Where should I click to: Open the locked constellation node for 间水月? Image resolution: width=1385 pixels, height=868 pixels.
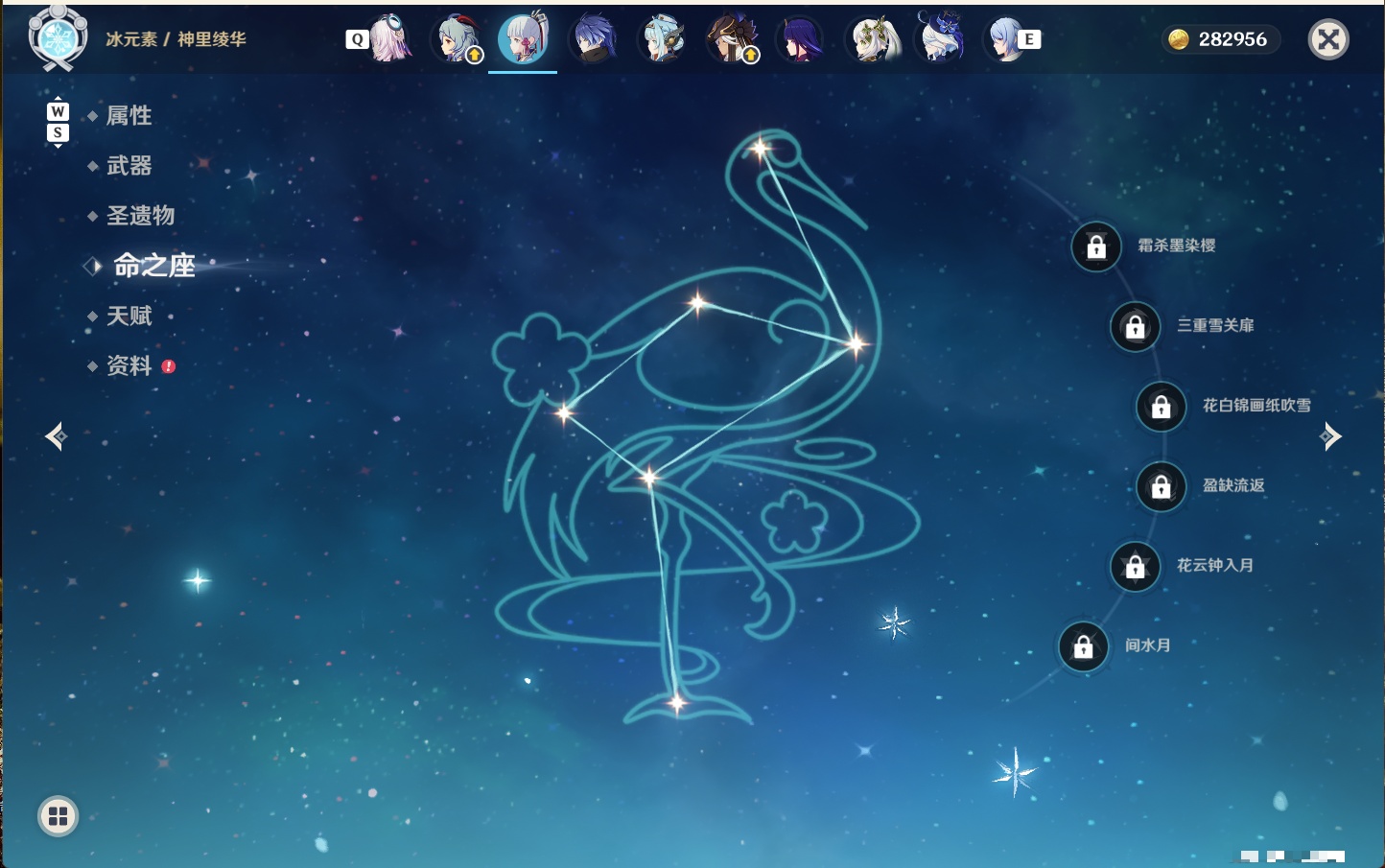pos(1084,646)
